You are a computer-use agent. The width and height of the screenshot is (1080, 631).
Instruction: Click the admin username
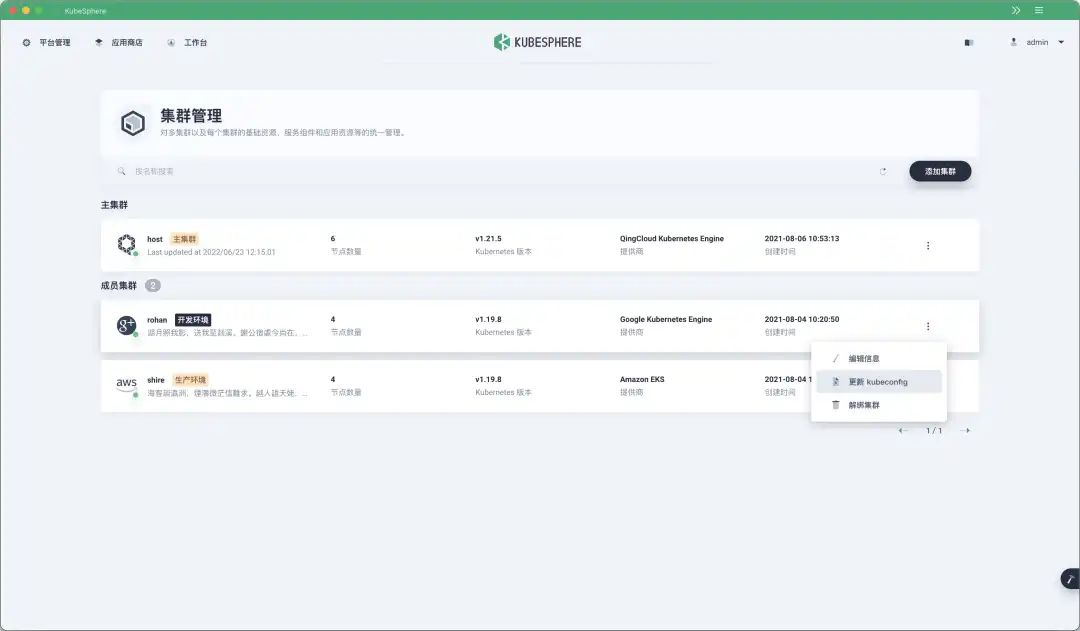coord(1037,42)
